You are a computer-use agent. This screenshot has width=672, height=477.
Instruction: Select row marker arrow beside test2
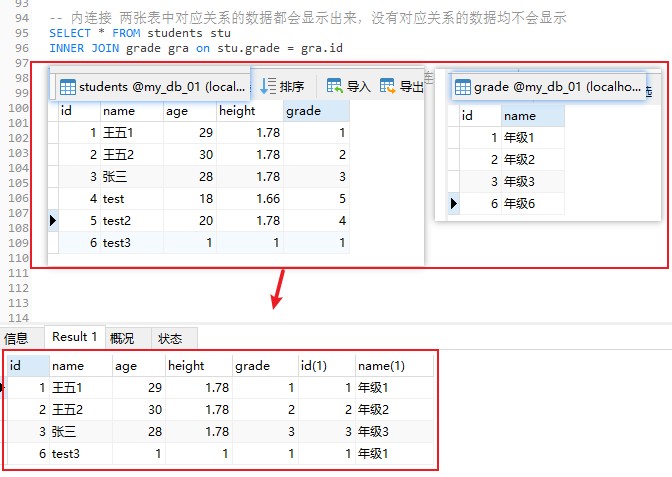(53, 221)
